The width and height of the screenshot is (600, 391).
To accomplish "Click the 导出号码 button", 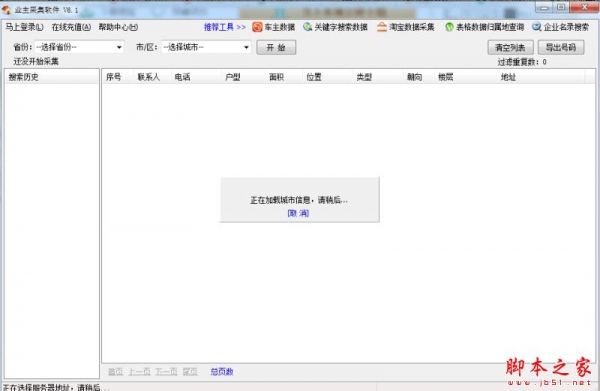I will click(561, 47).
